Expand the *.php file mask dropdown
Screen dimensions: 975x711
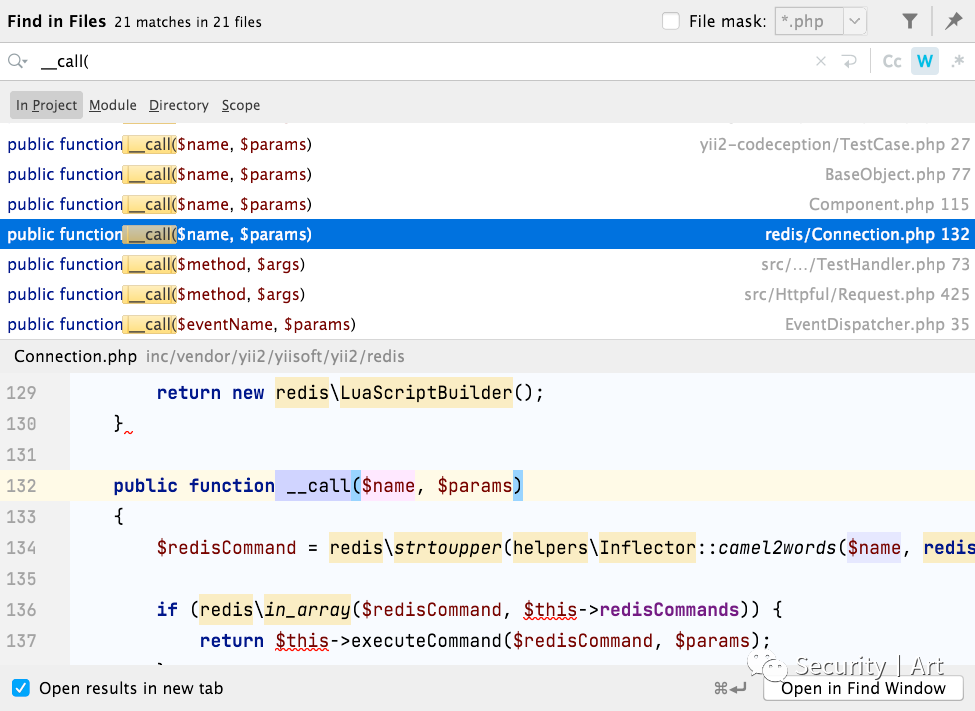pyautogui.click(x=855, y=21)
